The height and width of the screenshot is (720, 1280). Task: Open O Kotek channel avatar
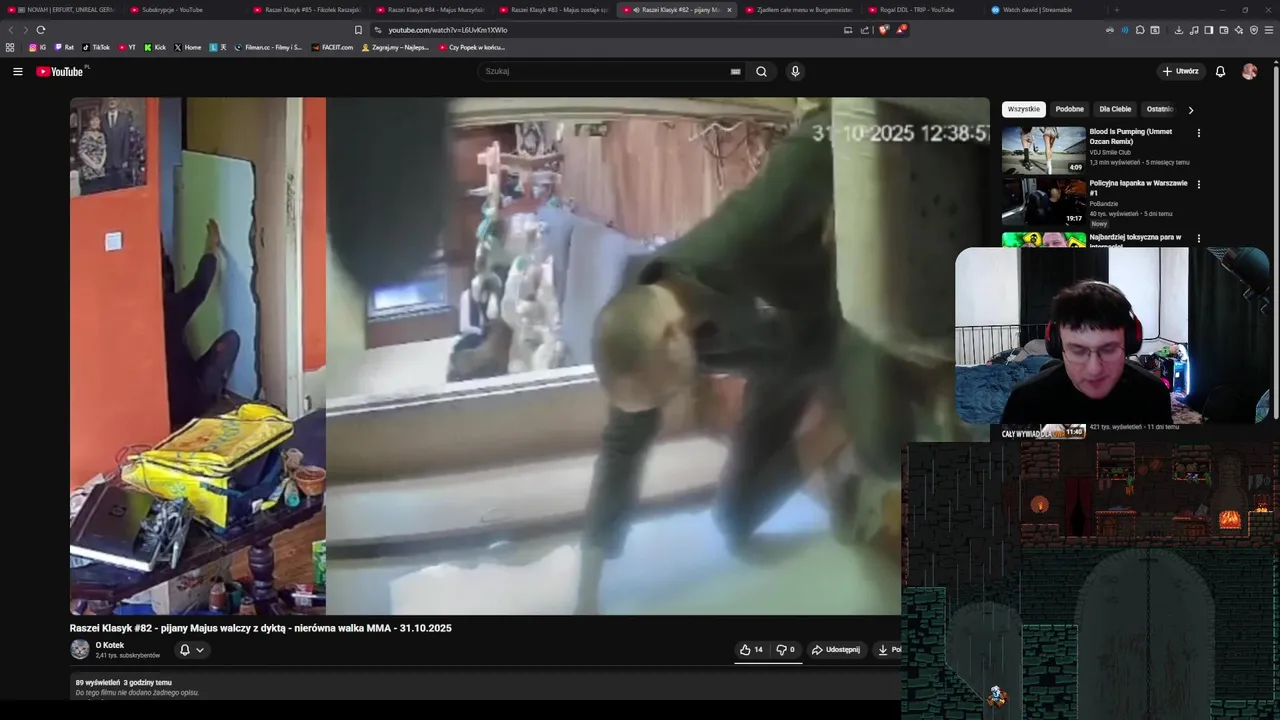80,649
